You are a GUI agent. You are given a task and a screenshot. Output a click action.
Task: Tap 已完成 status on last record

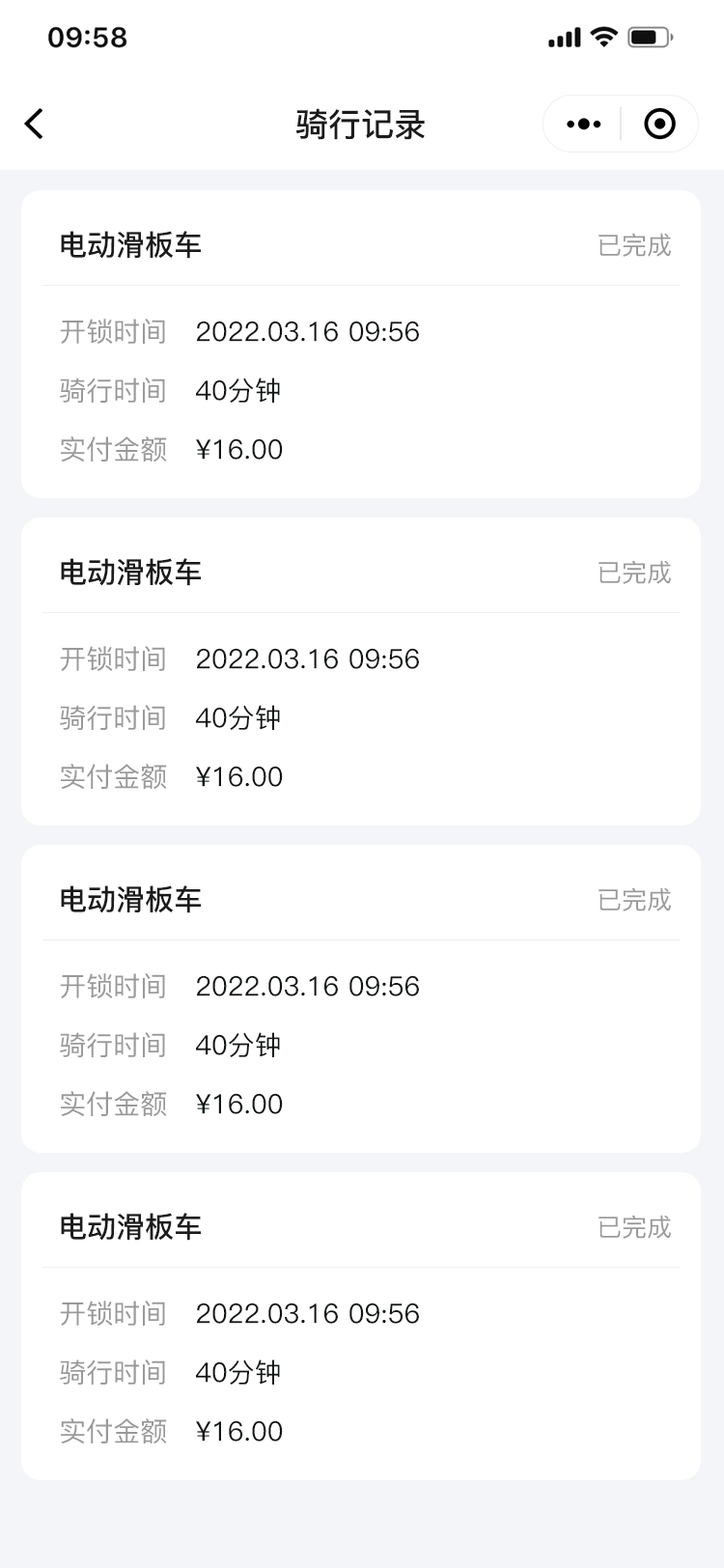tap(634, 1227)
